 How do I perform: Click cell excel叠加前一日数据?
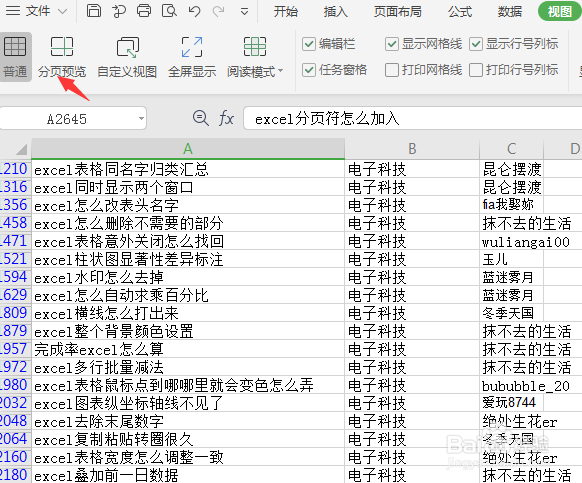(188, 475)
